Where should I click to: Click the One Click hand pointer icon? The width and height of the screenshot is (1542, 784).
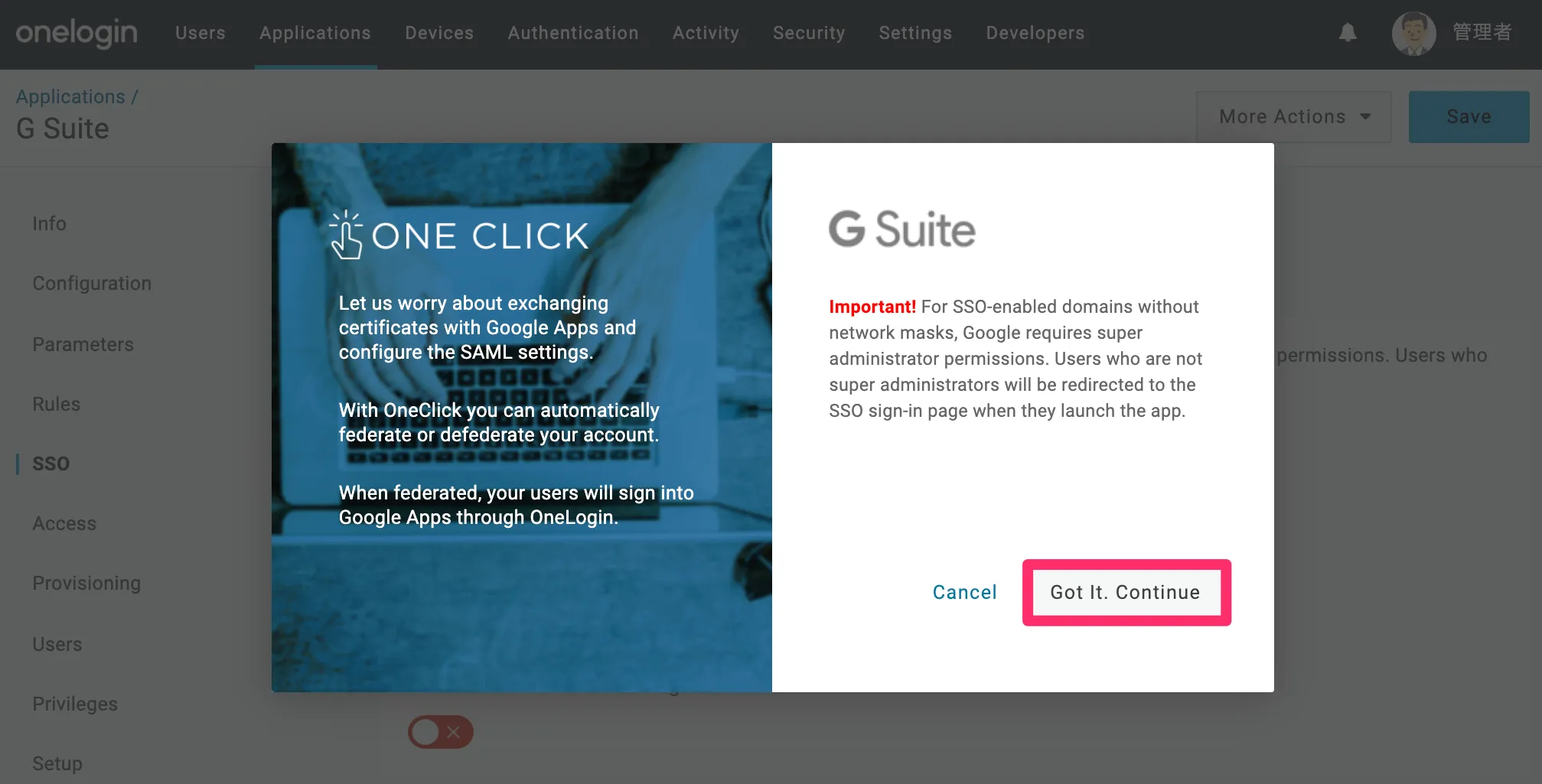(x=346, y=235)
